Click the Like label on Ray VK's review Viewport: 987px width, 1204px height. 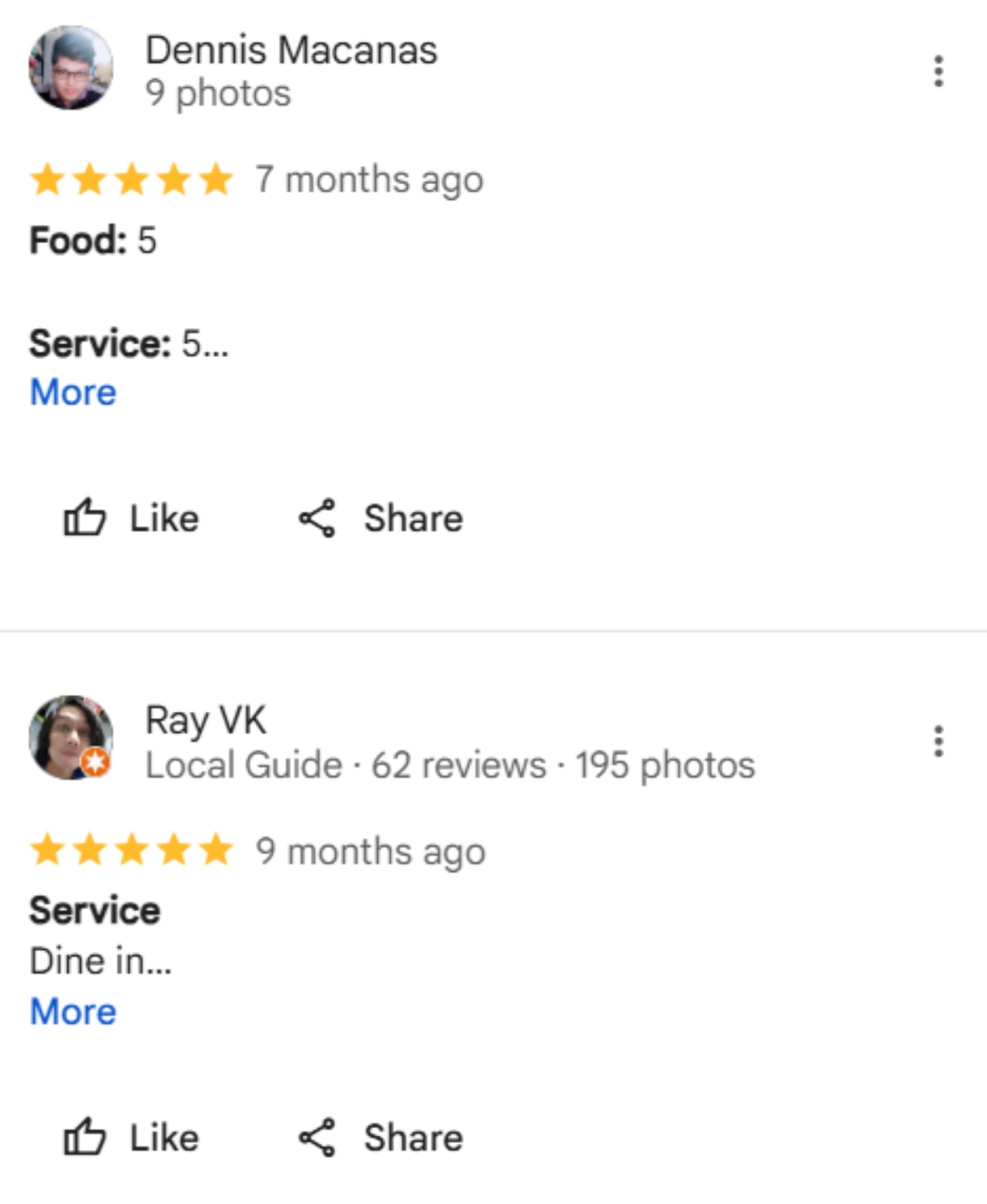164,1138
